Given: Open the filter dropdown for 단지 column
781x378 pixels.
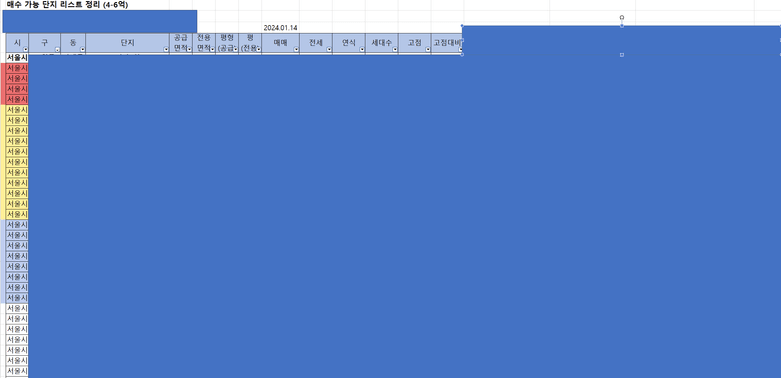Looking at the screenshot, I should point(166,50).
